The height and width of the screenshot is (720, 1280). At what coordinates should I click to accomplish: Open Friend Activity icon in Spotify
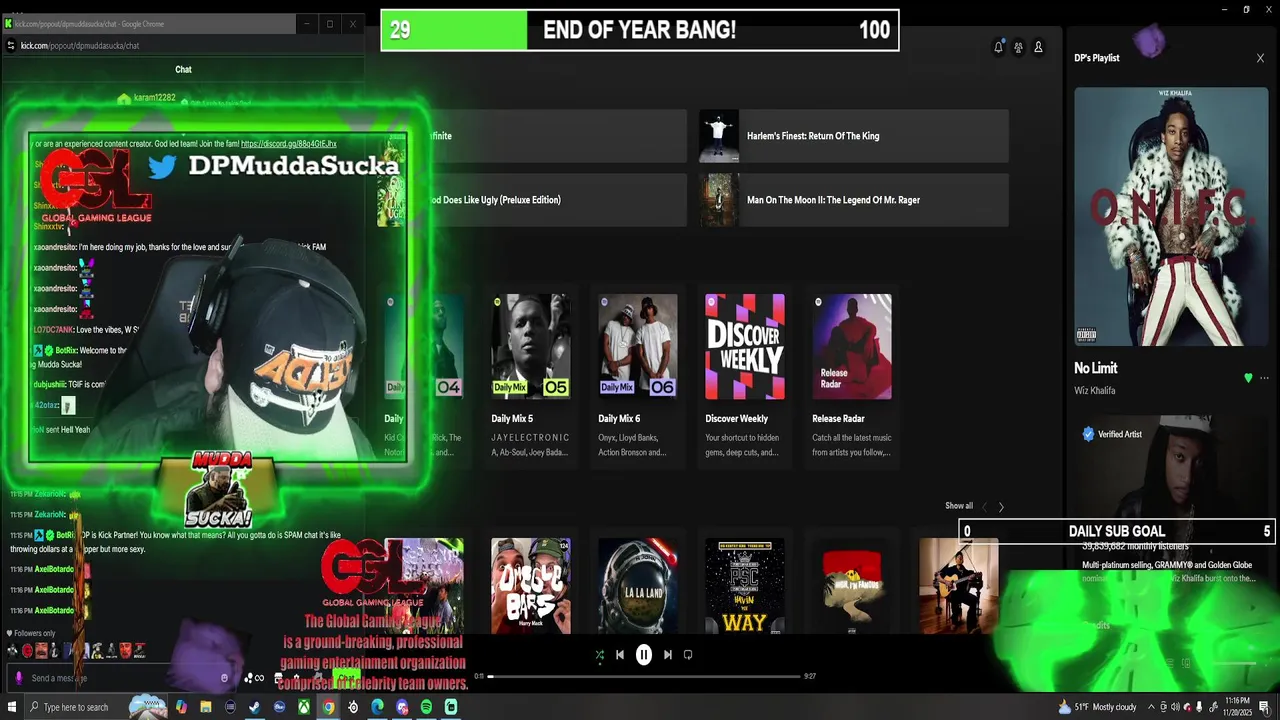[1018, 47]
